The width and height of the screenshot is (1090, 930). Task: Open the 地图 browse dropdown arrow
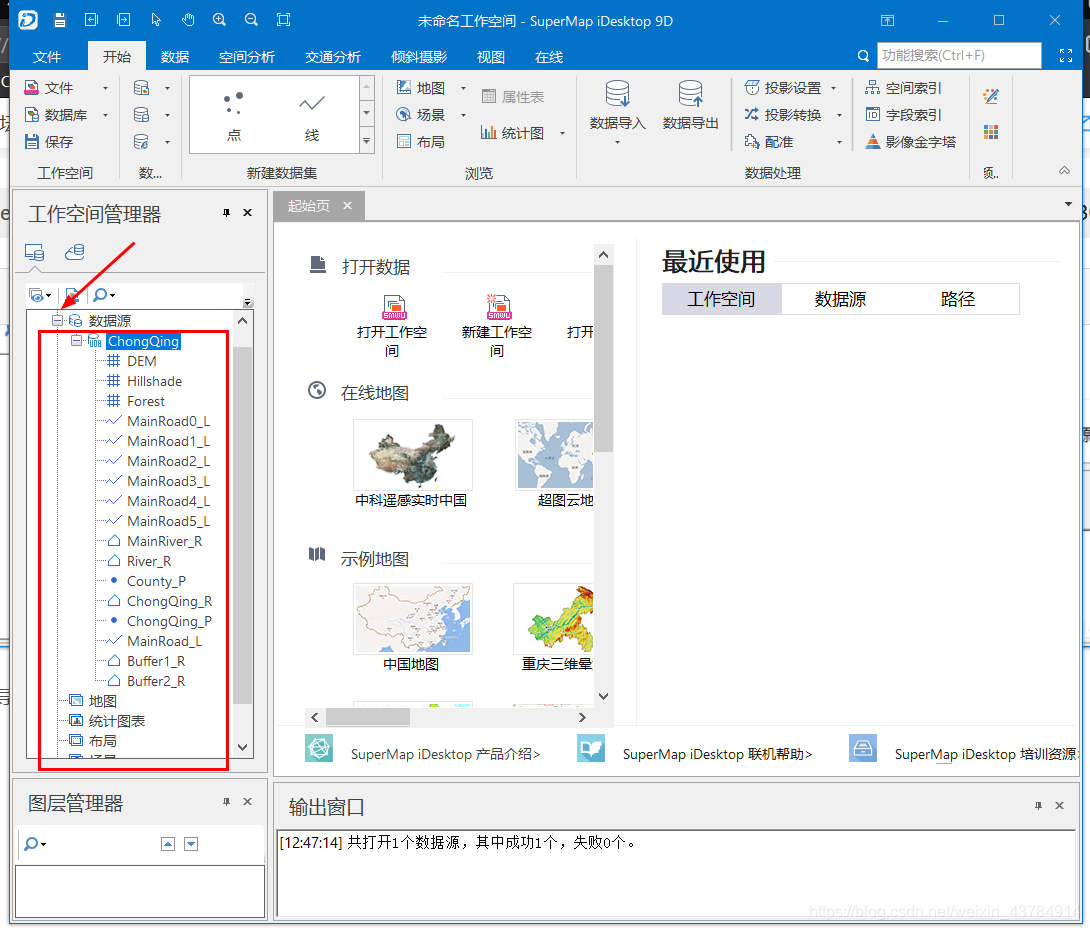[463, 88]
